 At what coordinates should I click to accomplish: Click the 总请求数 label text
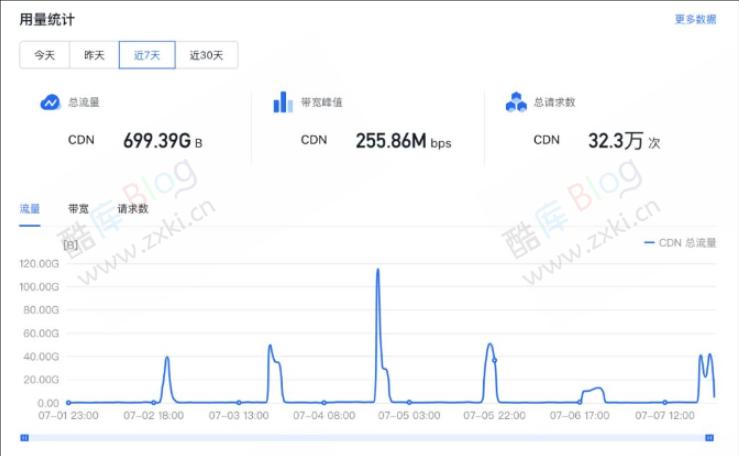point(554,102)
